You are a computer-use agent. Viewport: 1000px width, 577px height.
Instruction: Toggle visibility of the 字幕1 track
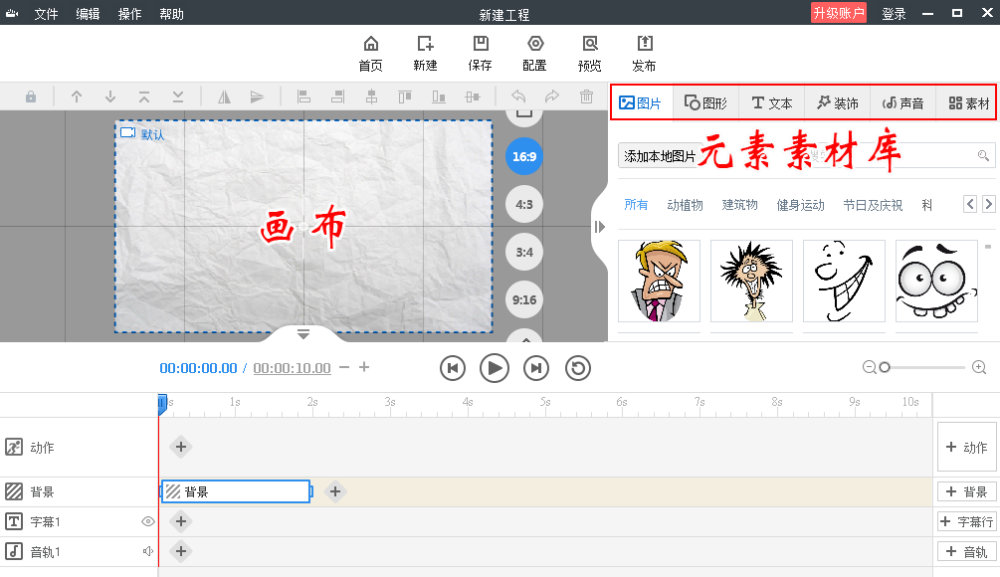pos(147,521)
